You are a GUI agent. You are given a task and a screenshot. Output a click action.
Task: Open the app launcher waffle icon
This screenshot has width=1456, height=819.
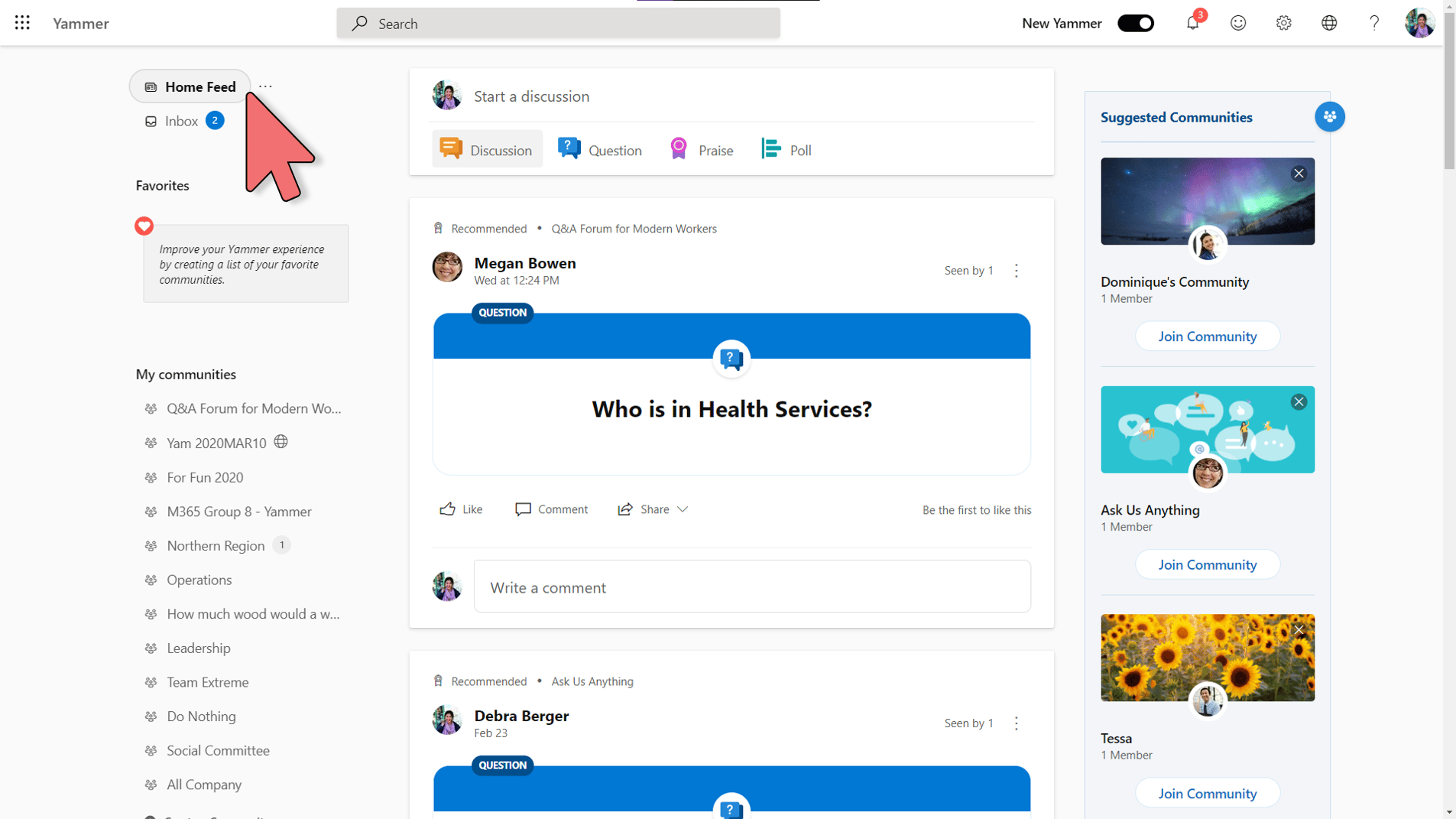(22, 23)
